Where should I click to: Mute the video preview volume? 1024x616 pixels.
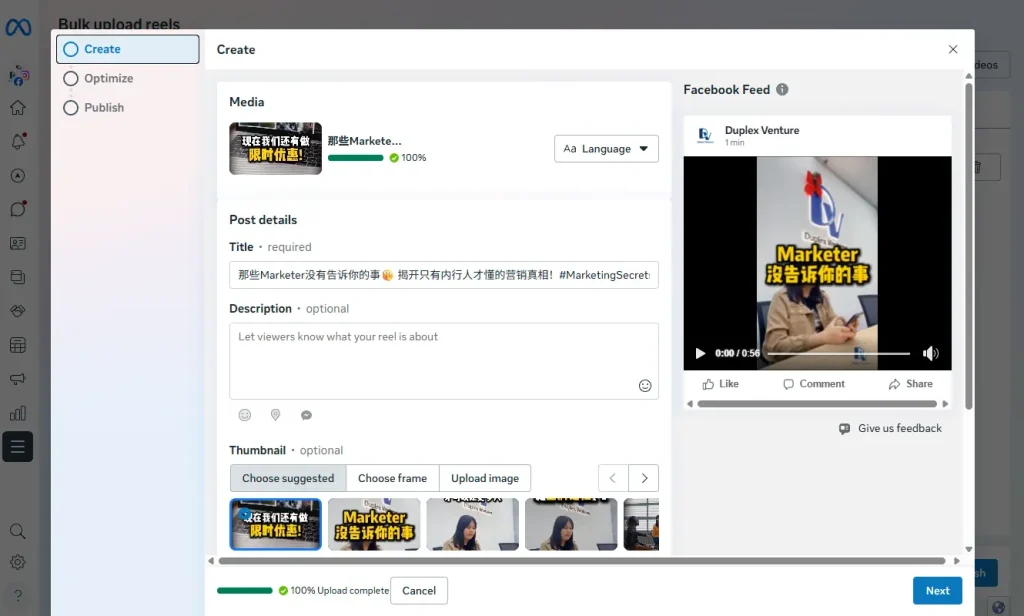(930, 353)
